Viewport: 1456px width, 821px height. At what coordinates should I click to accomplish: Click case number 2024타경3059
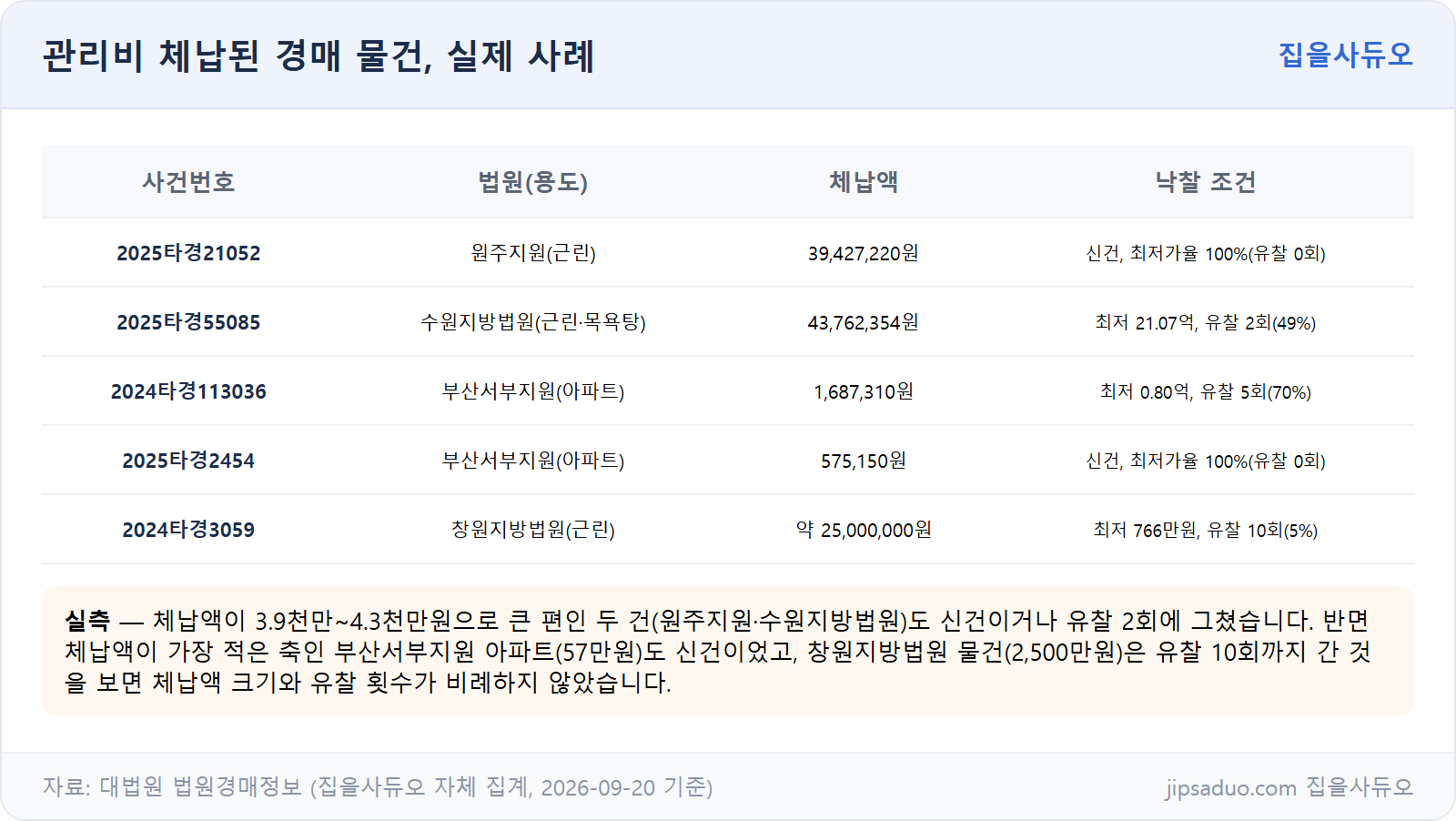tap(188, 530)
